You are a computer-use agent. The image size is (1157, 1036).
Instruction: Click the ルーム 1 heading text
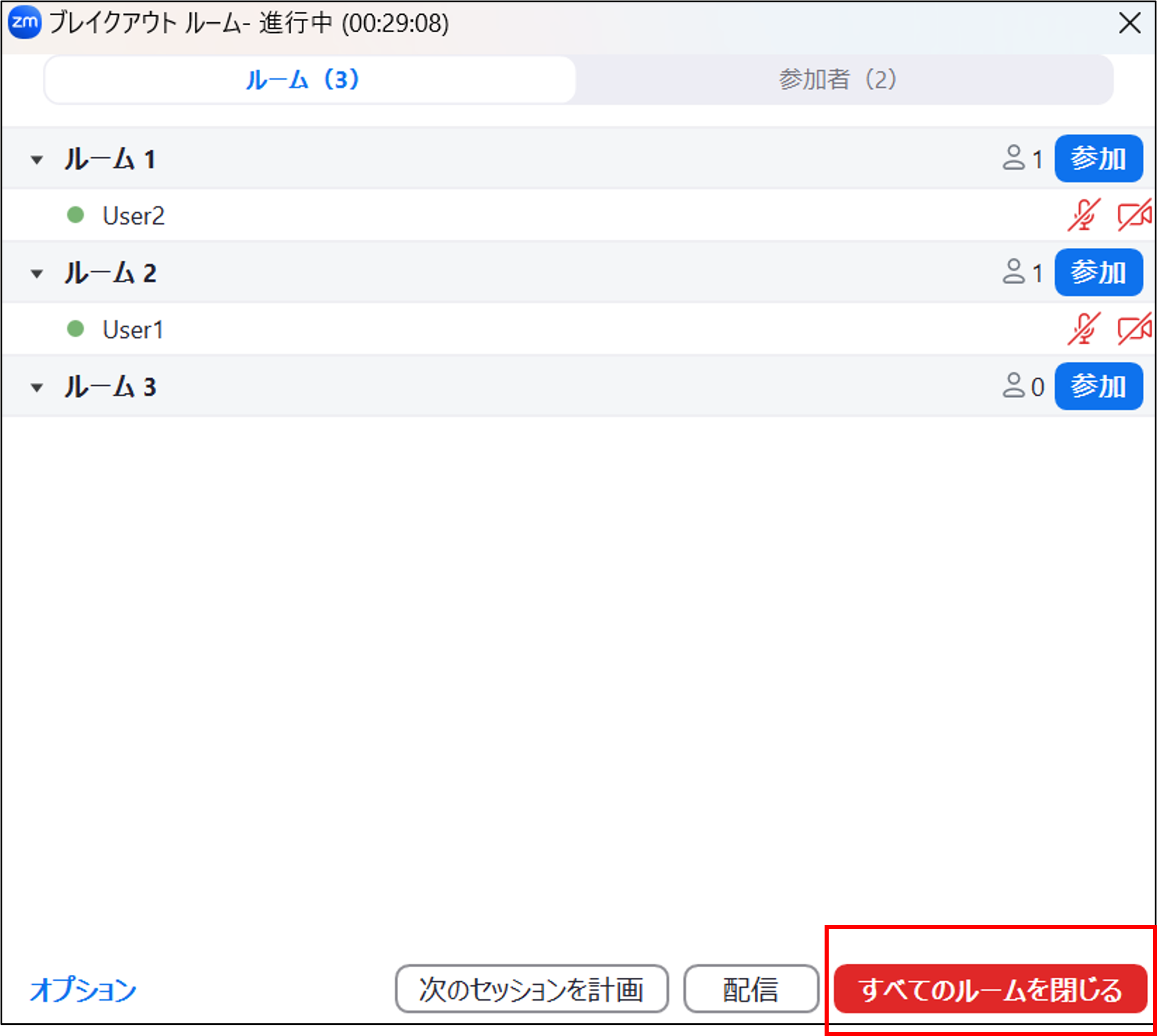tap(110, 159)
